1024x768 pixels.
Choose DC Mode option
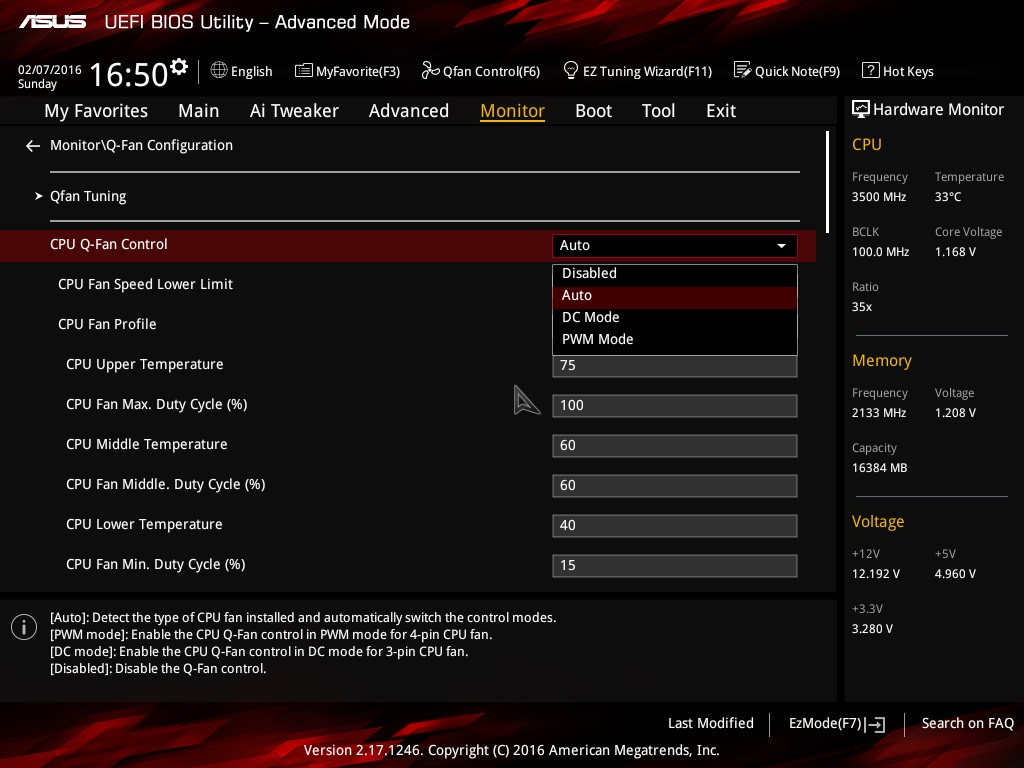pos(675,317)
